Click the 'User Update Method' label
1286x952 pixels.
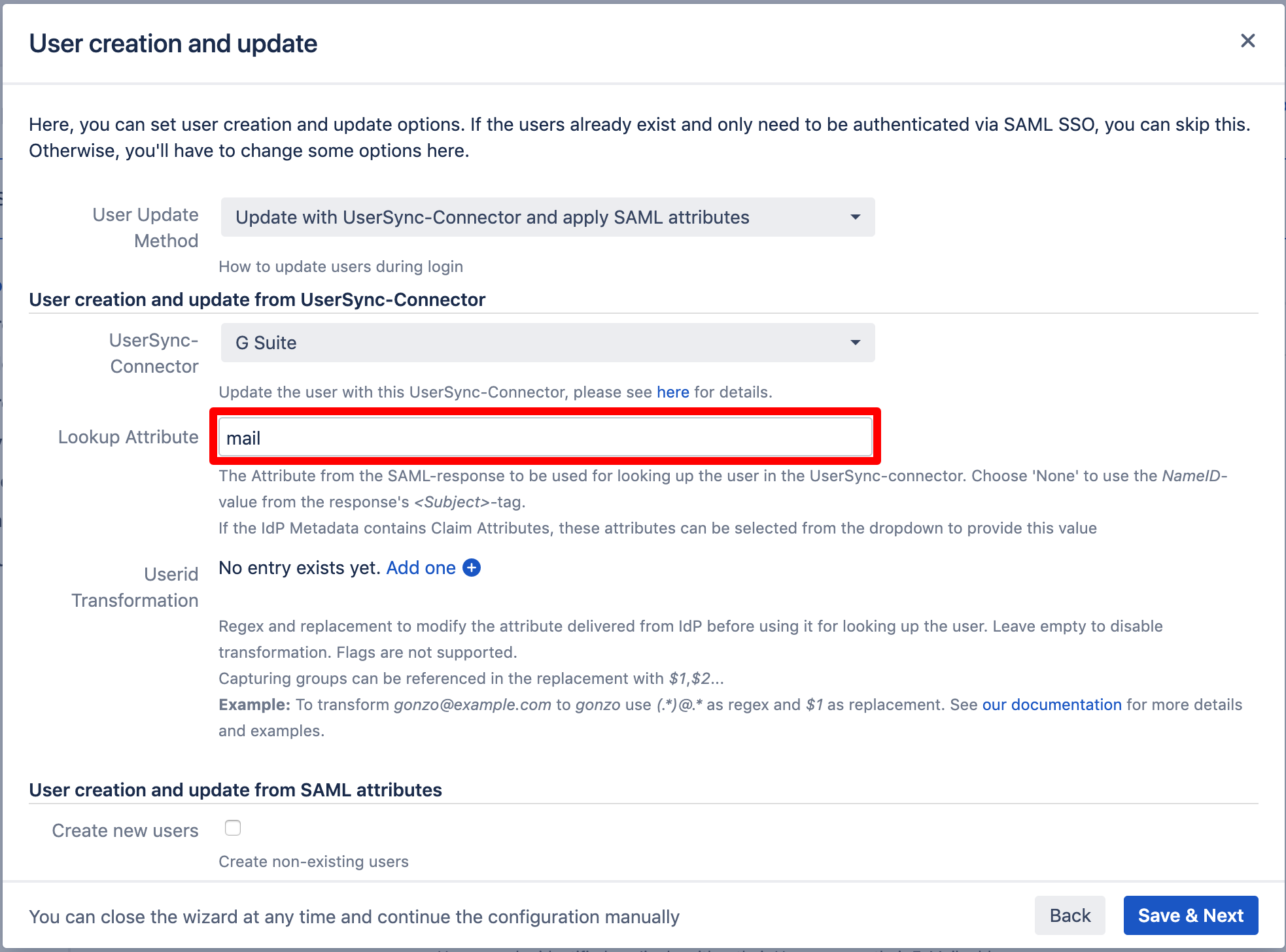coord(146,228)
